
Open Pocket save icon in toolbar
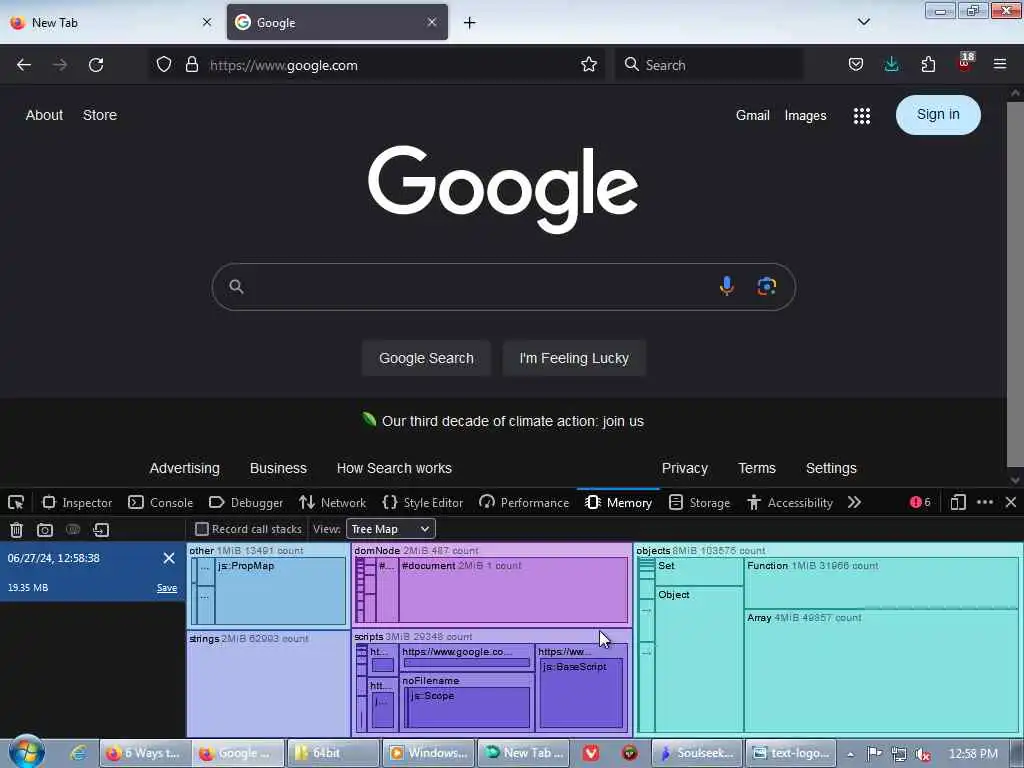(x=856, y=65)
